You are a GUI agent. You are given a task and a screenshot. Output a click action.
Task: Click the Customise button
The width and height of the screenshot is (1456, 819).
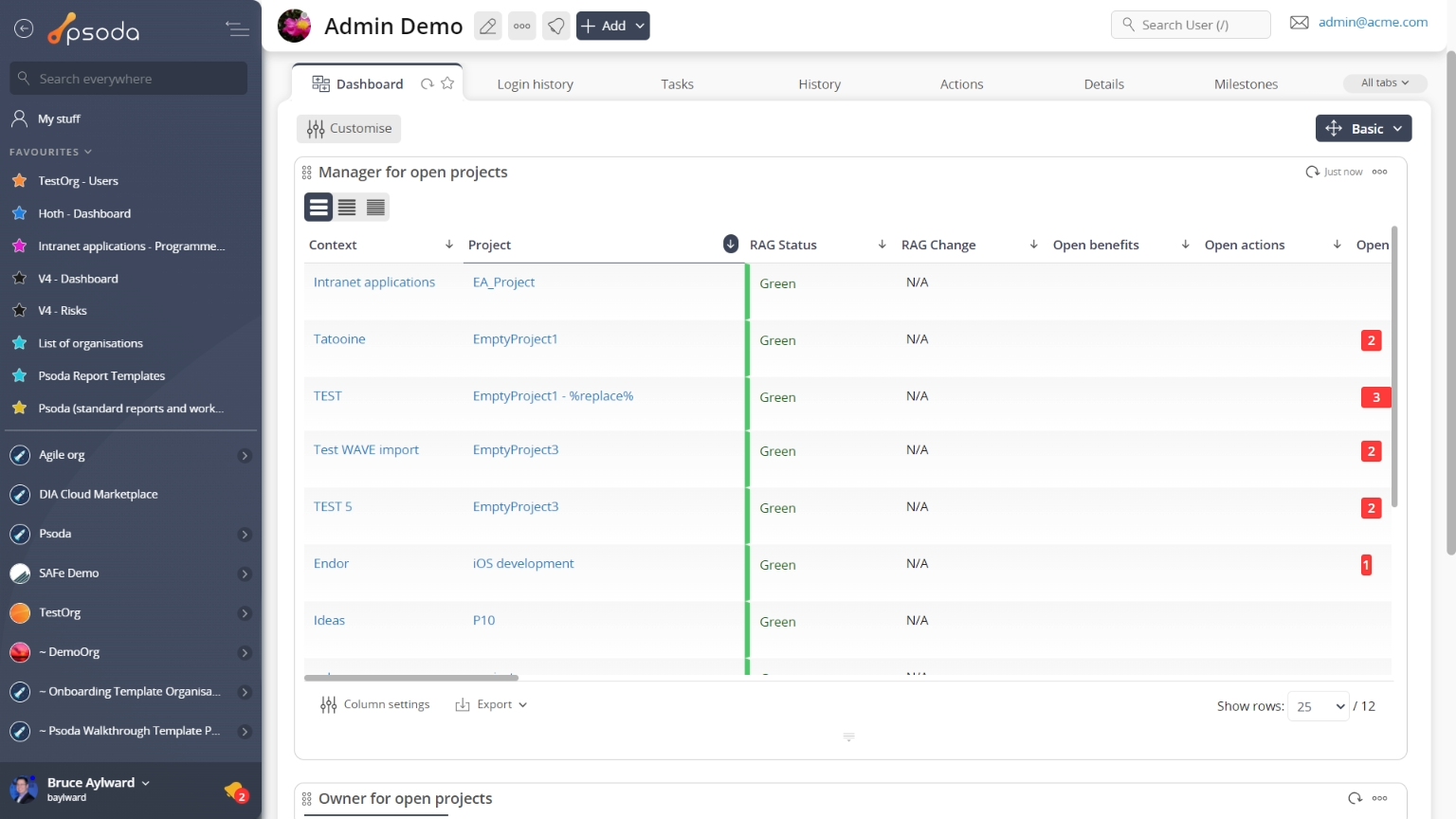(349, 128)
